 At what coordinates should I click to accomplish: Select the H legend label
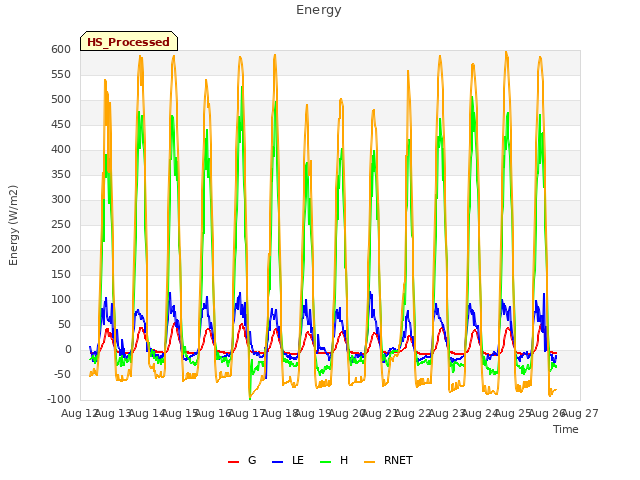[344, 460]
